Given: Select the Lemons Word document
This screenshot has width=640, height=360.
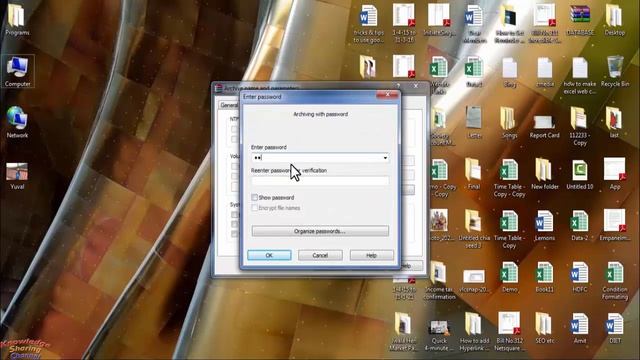Looking at the screenshot, I should (544, 225).
